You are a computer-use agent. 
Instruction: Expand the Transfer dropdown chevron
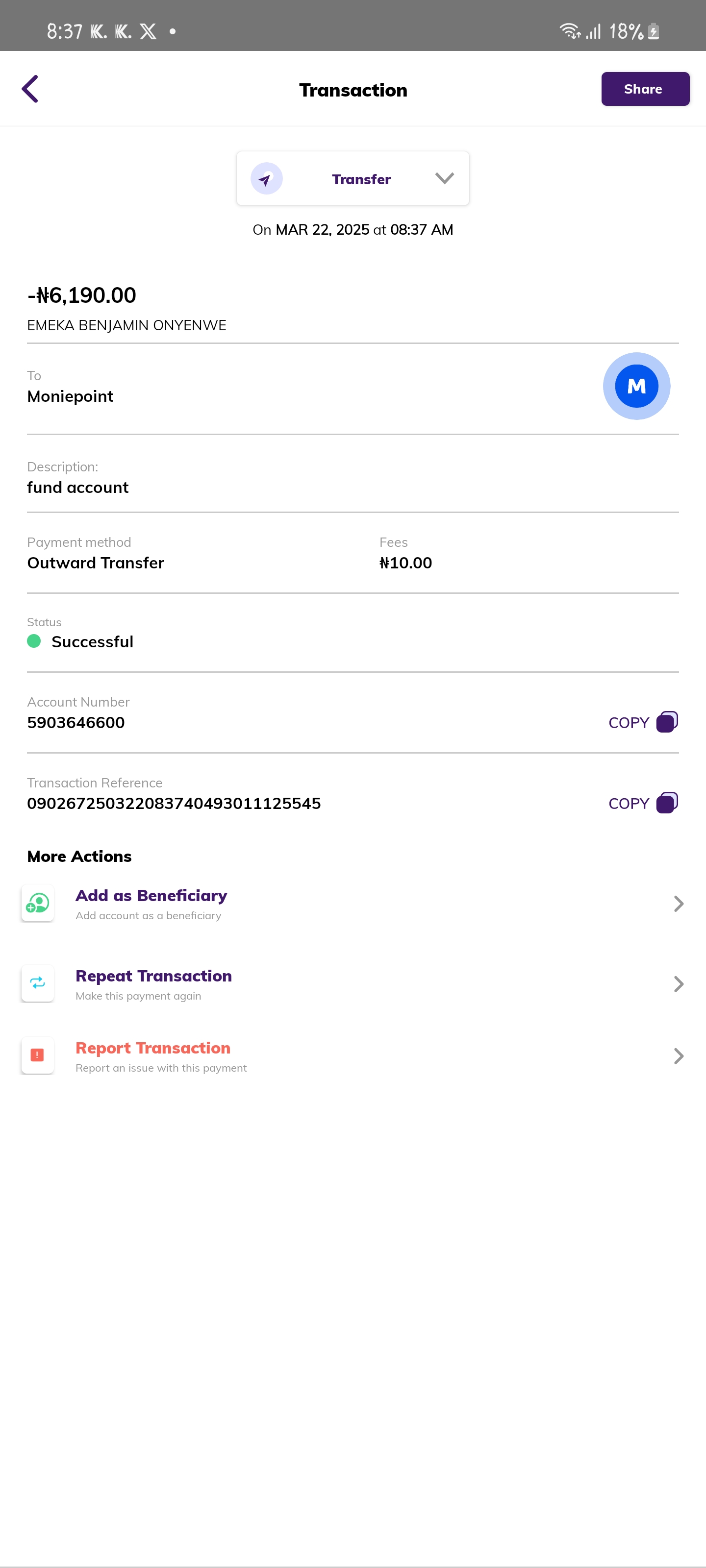[444, 178]
